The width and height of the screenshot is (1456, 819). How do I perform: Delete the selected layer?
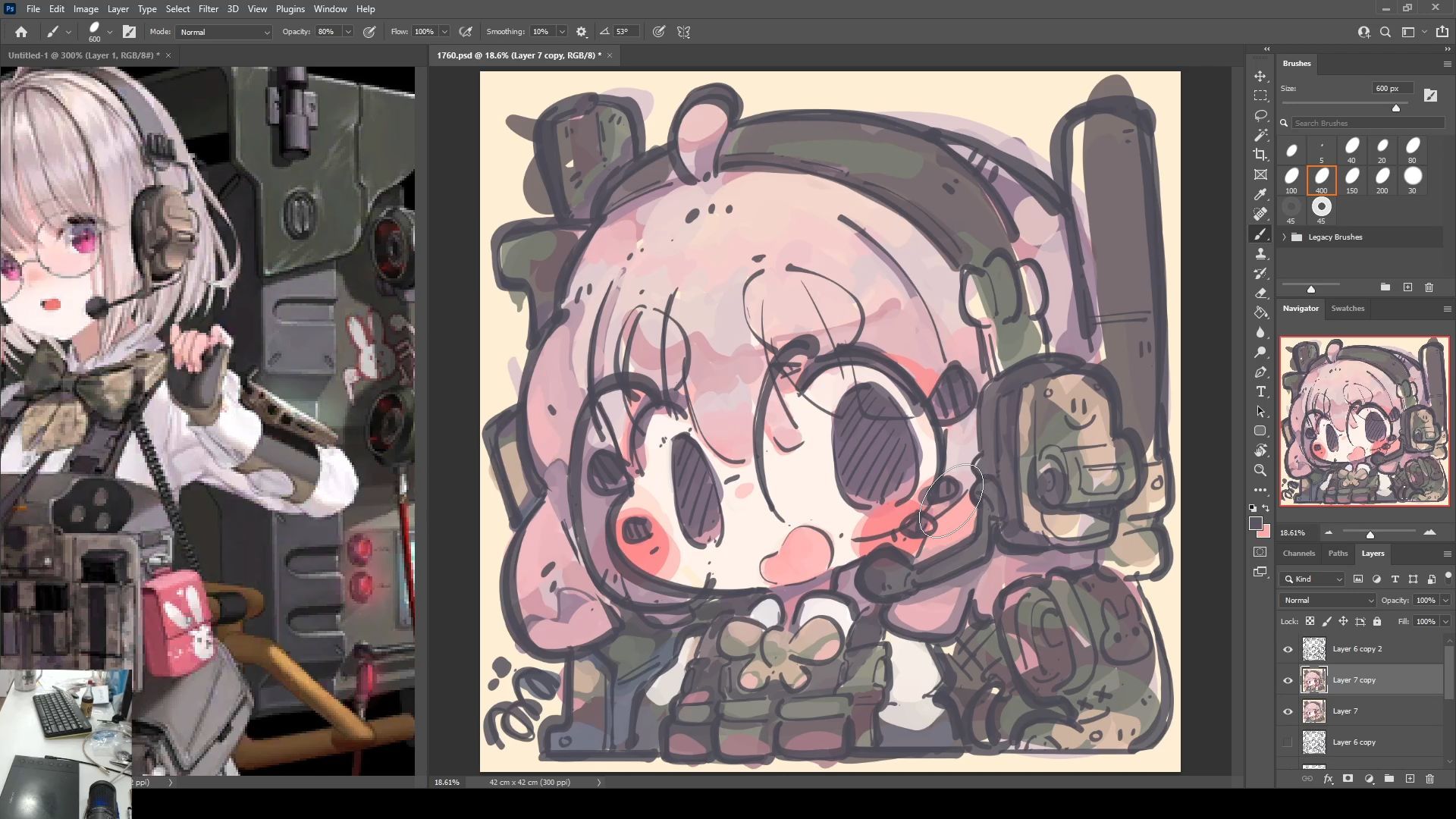1429,779
